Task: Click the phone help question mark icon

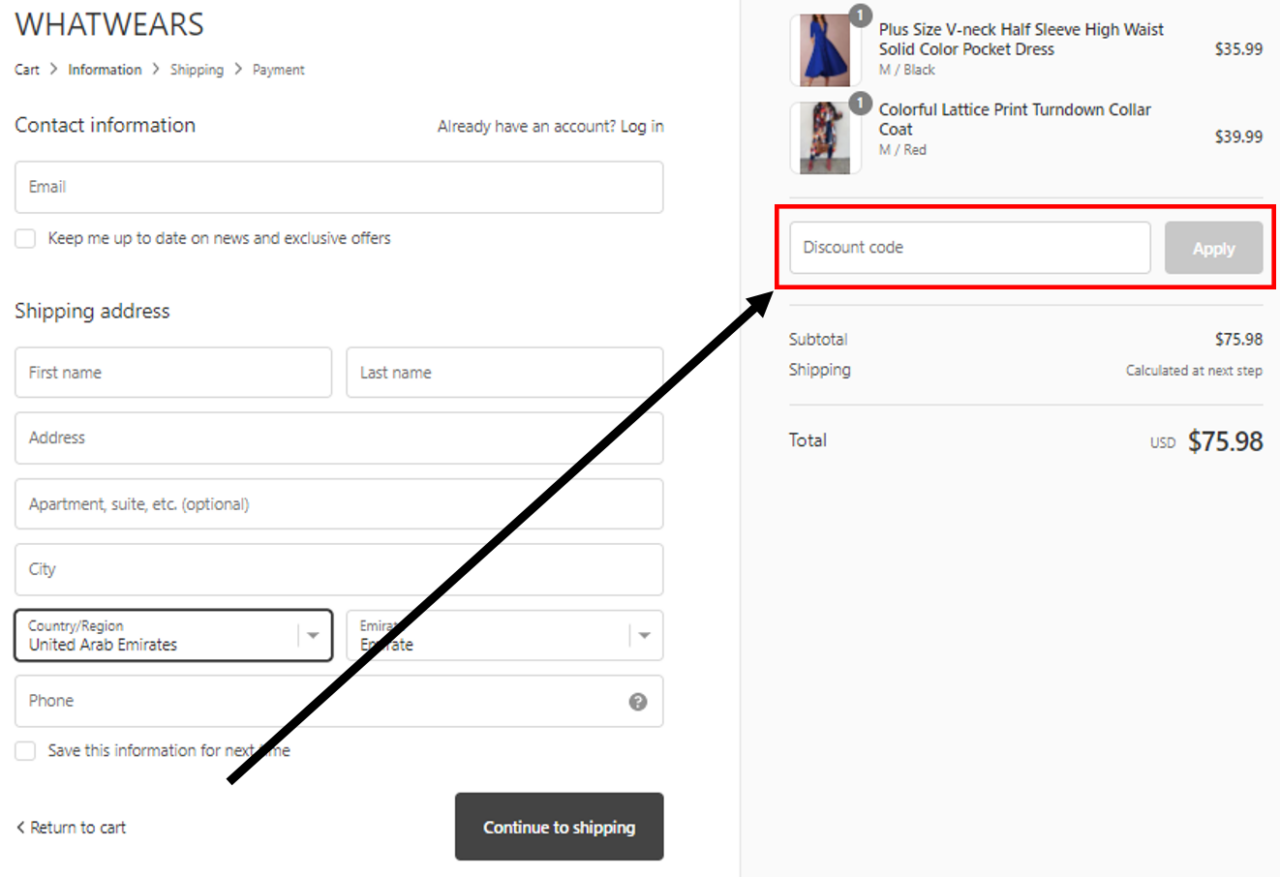Action: point(638,702)
